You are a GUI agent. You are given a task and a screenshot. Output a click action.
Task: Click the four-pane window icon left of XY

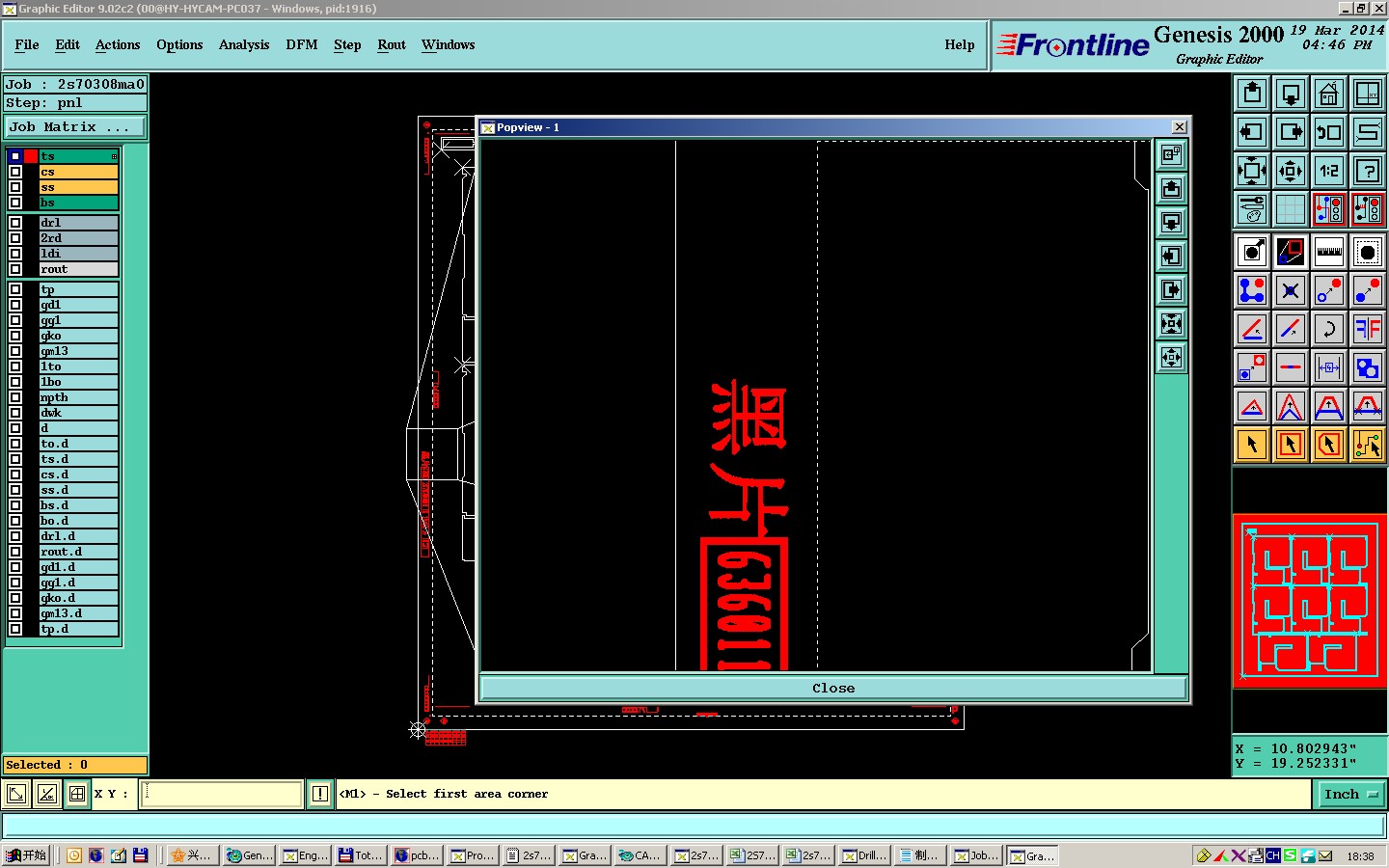(x=77, y=794)
